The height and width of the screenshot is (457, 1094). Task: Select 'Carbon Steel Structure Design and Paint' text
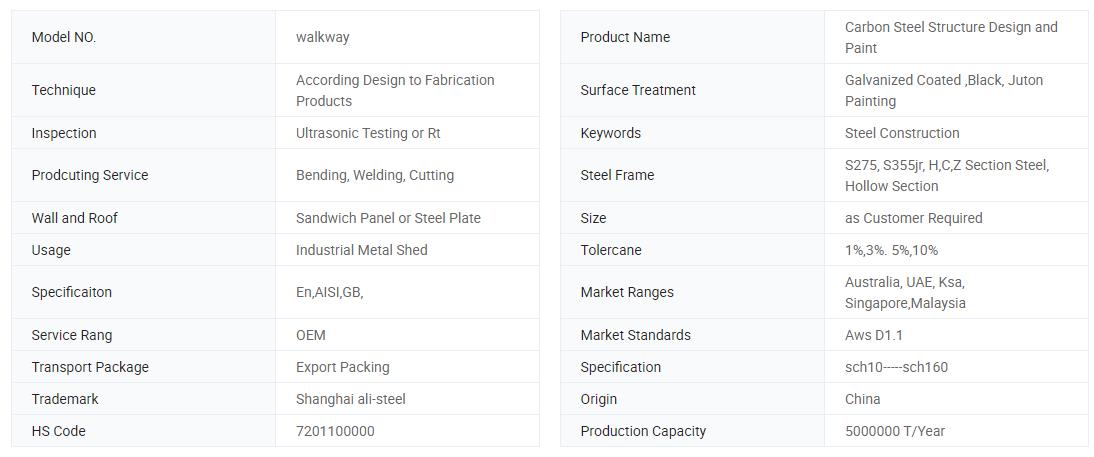click(x=951, y=38)
